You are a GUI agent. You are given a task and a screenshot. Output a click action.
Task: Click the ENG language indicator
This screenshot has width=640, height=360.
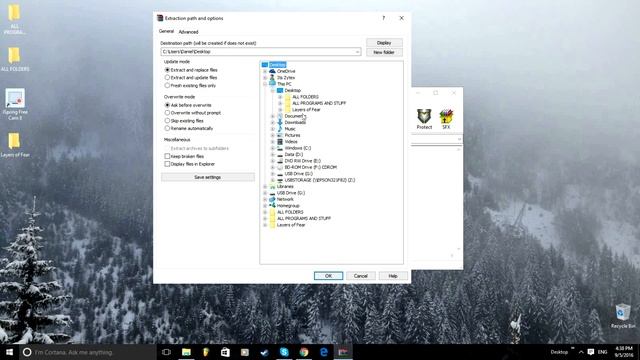602,352
